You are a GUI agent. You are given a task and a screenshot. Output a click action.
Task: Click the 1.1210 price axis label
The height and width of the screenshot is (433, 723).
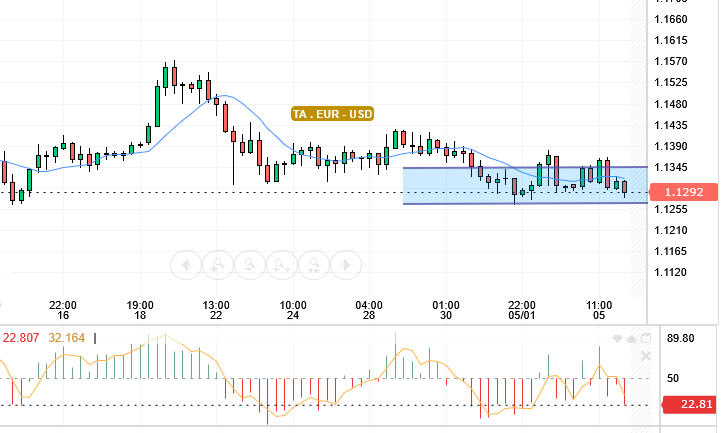(x=671, y=230)
